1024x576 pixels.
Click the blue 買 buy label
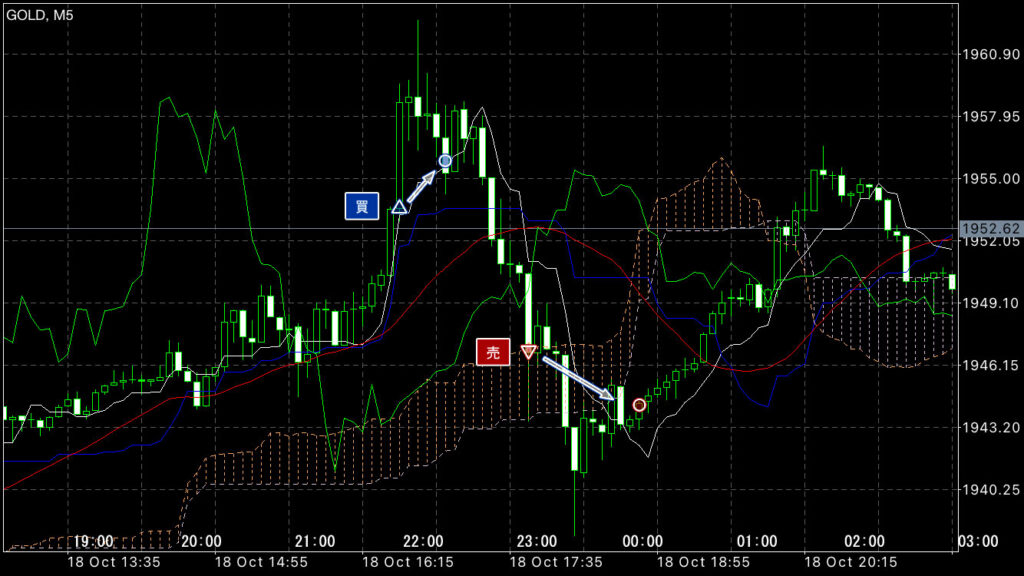point(362,206)
